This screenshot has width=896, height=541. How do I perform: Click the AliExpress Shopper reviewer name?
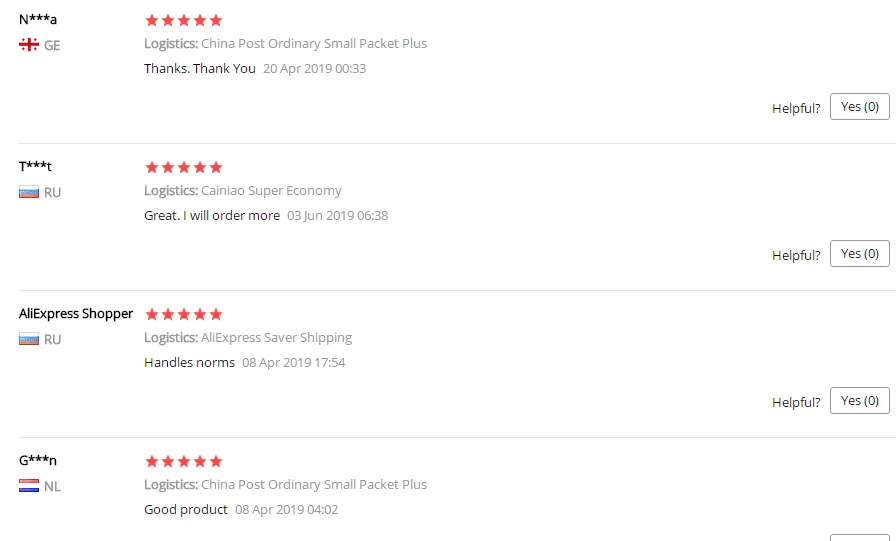pos(75,314)
